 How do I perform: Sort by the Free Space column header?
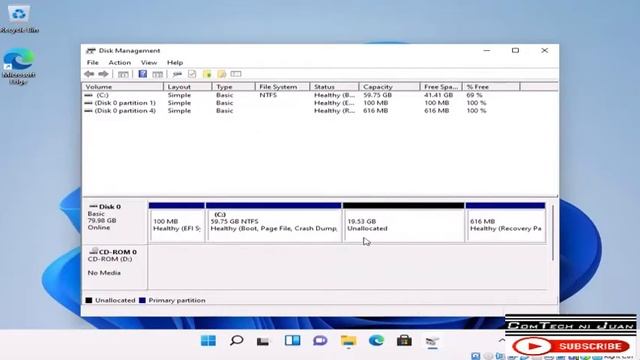[x=441, y=87]
